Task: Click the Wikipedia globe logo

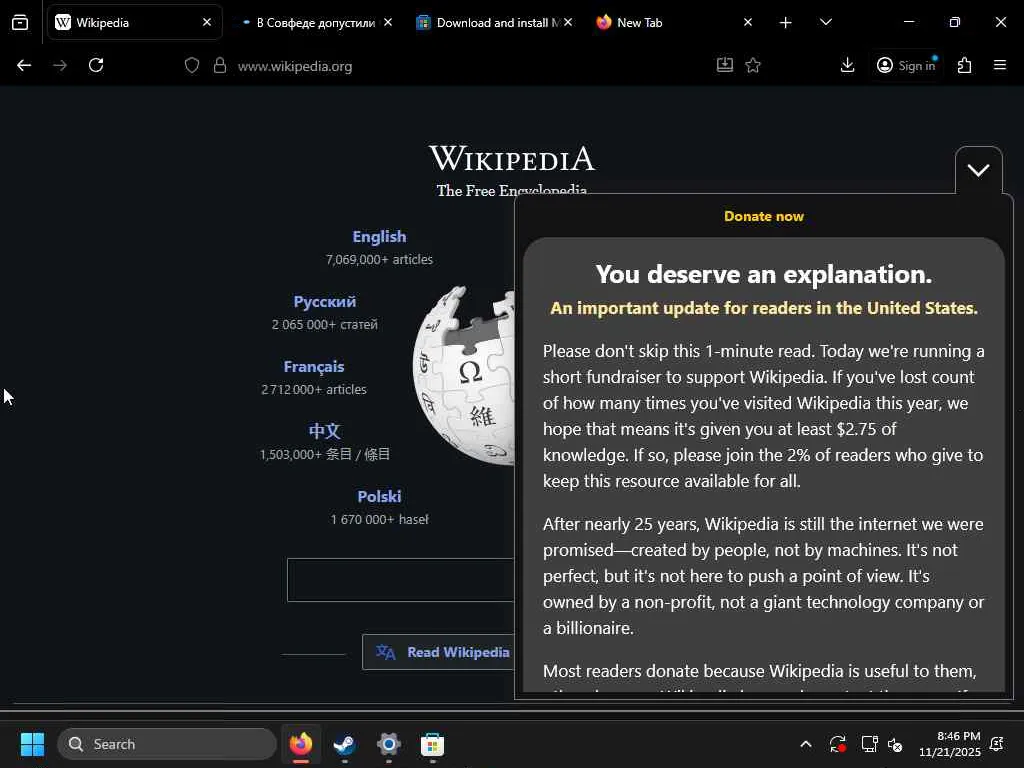Action: tap(464, 376)
